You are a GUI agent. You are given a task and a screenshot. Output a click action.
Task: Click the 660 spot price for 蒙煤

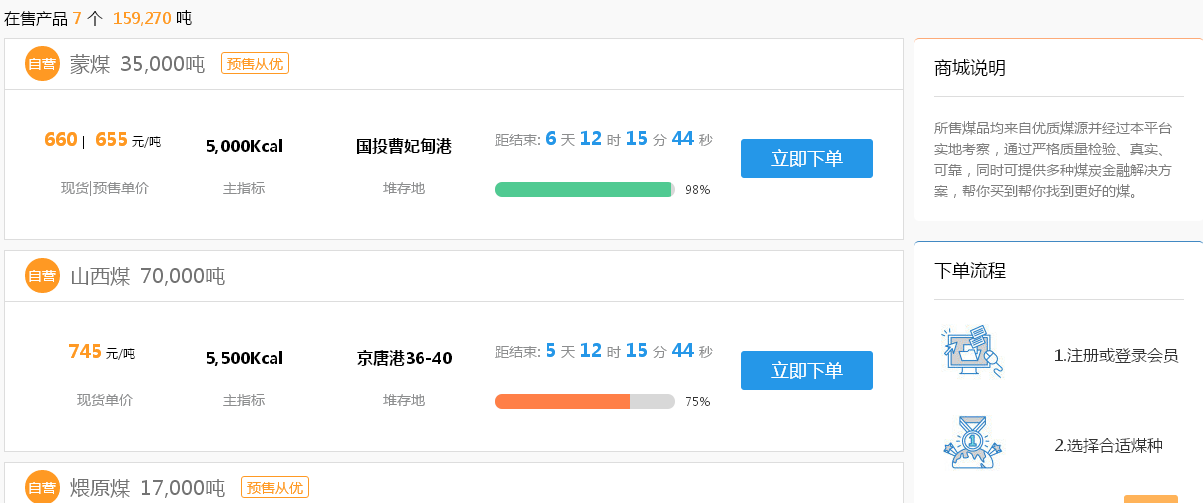click(61, 140)
